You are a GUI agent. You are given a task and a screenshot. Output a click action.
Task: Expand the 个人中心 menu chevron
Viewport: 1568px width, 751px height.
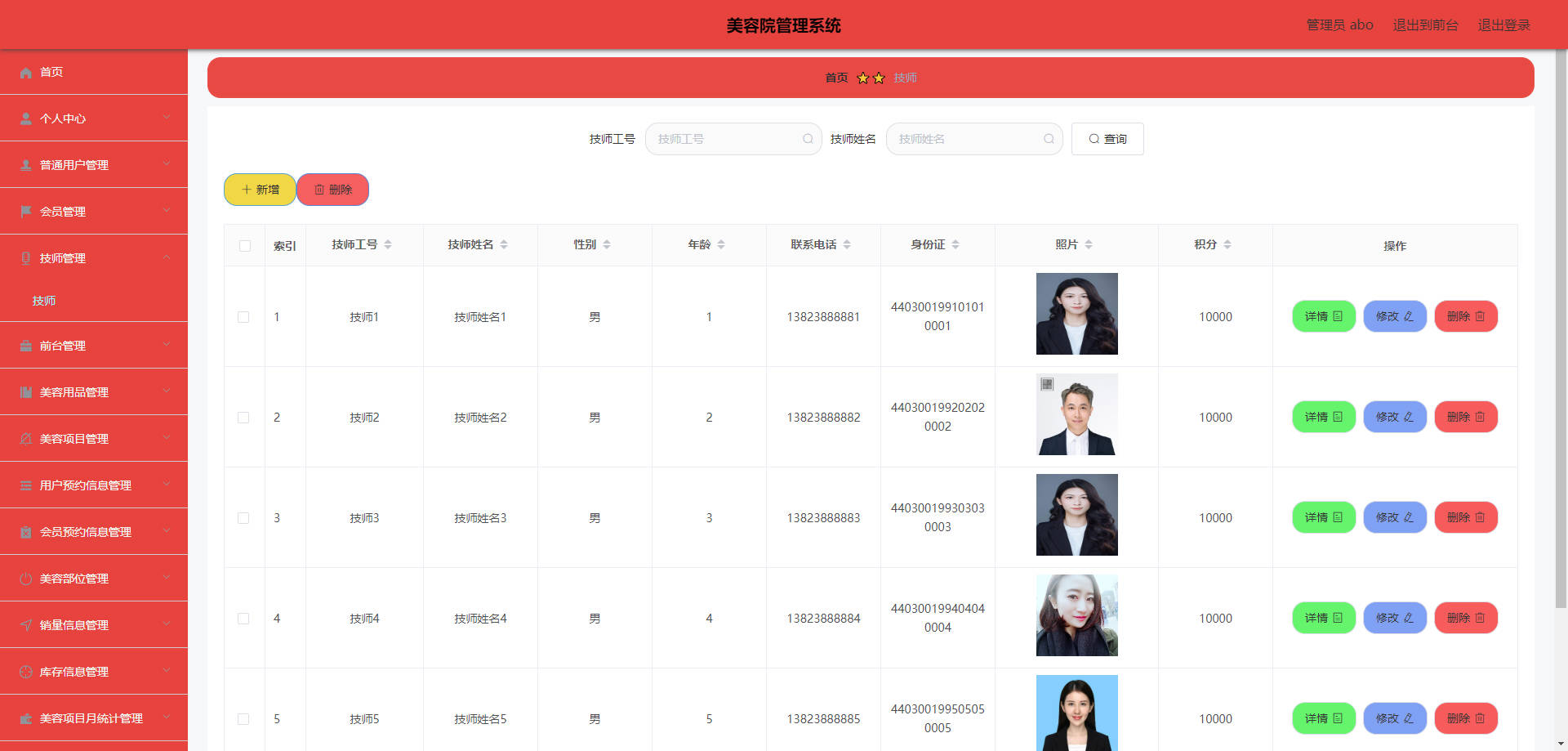(x=167, y=118)
